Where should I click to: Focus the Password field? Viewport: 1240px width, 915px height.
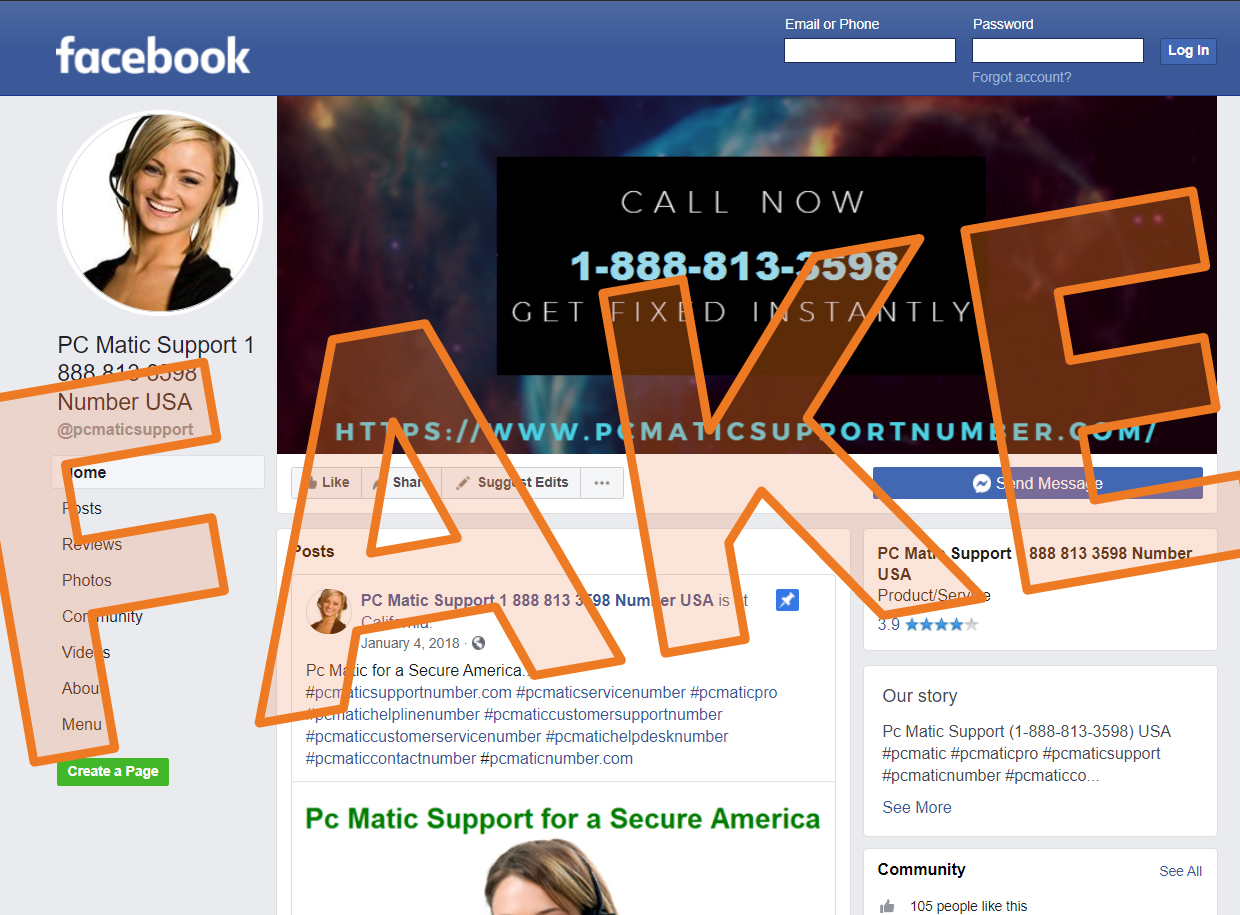[x=1058, y=50]
